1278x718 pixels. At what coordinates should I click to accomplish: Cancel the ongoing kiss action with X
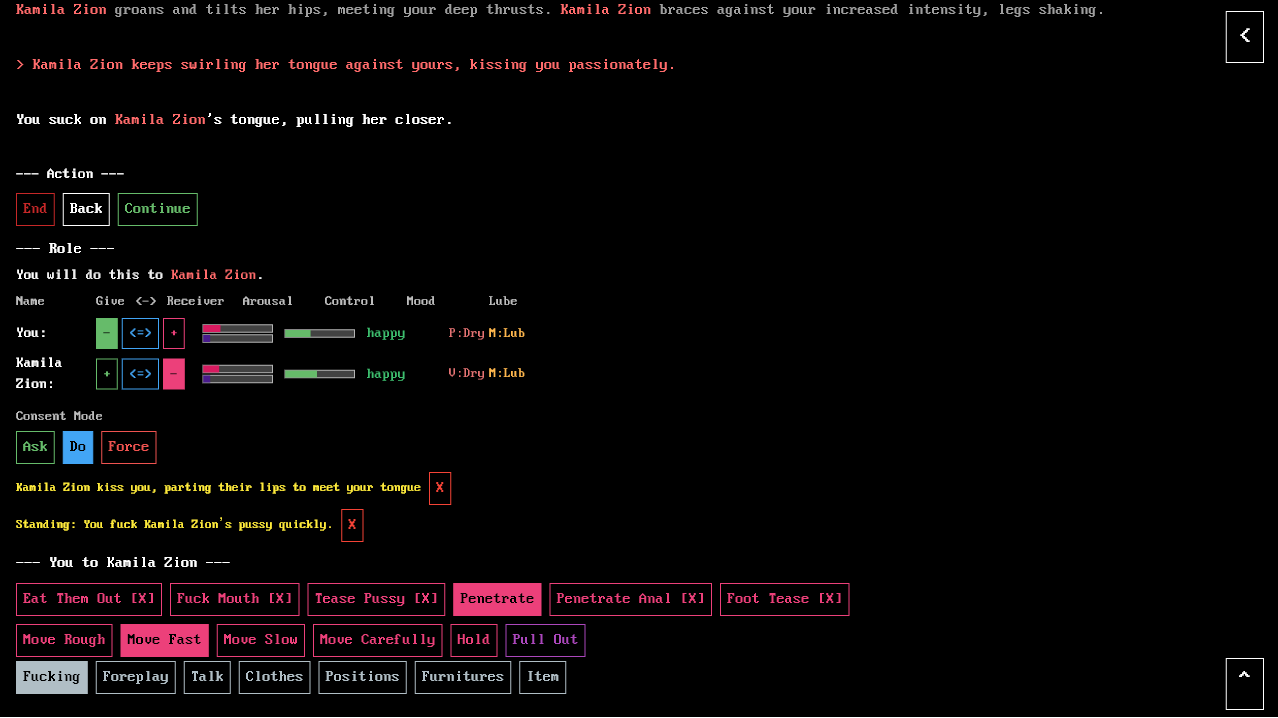pos(440,488)
